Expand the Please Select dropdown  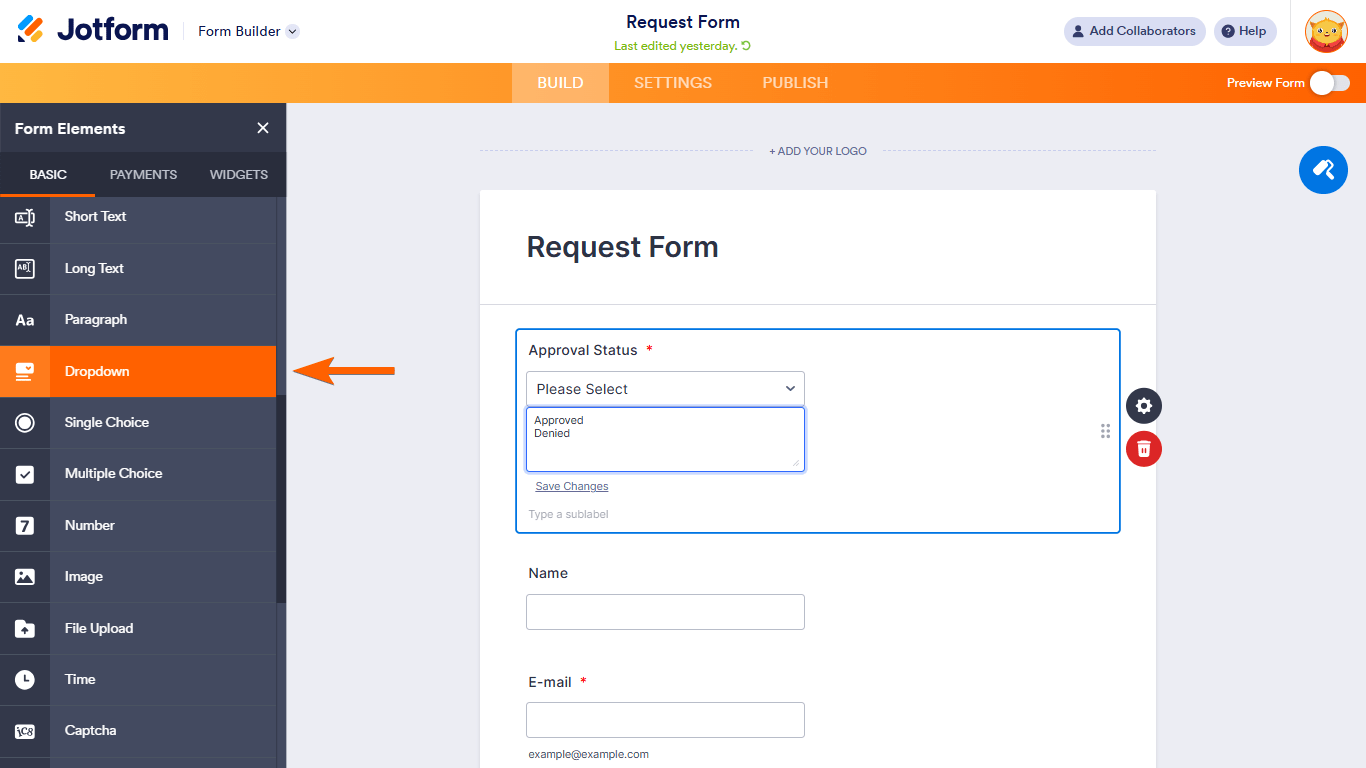[665, 389]
